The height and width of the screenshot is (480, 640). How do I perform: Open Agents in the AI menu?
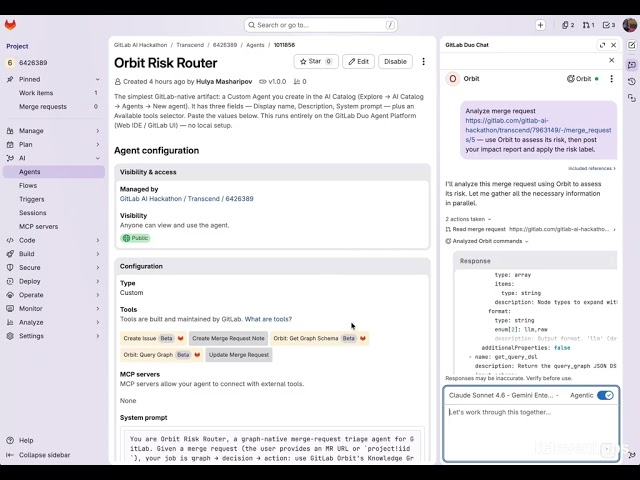[x=53, y=172]
